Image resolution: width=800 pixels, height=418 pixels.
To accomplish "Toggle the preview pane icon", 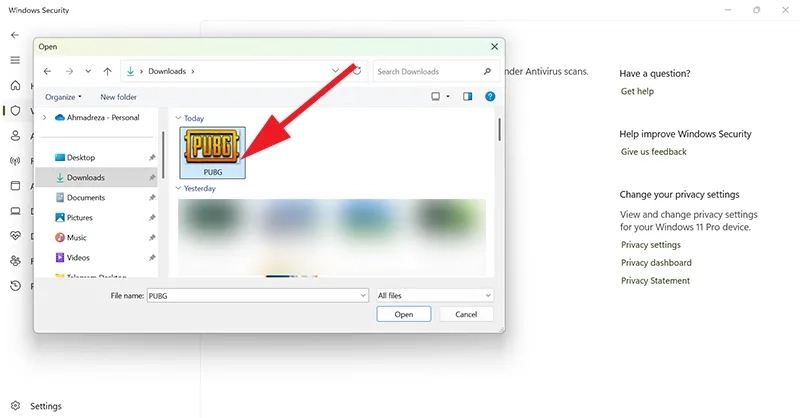I will [468, 97].
